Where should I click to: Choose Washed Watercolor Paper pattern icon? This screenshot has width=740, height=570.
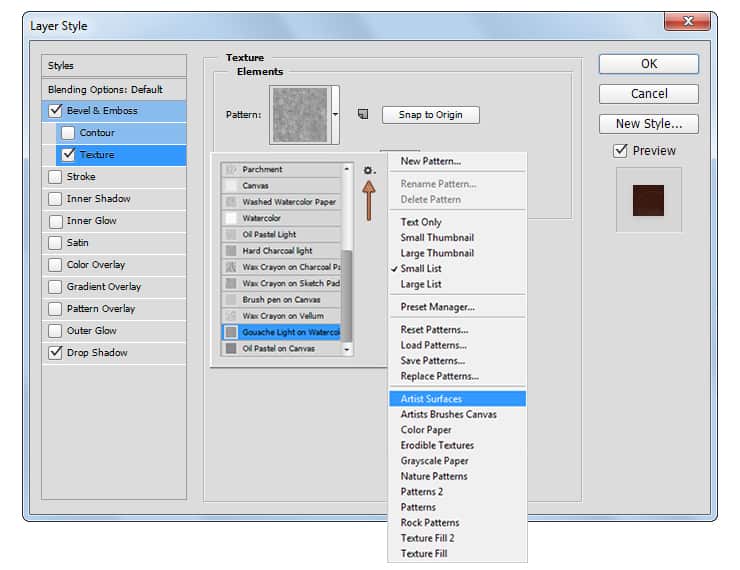click(231, 202)
